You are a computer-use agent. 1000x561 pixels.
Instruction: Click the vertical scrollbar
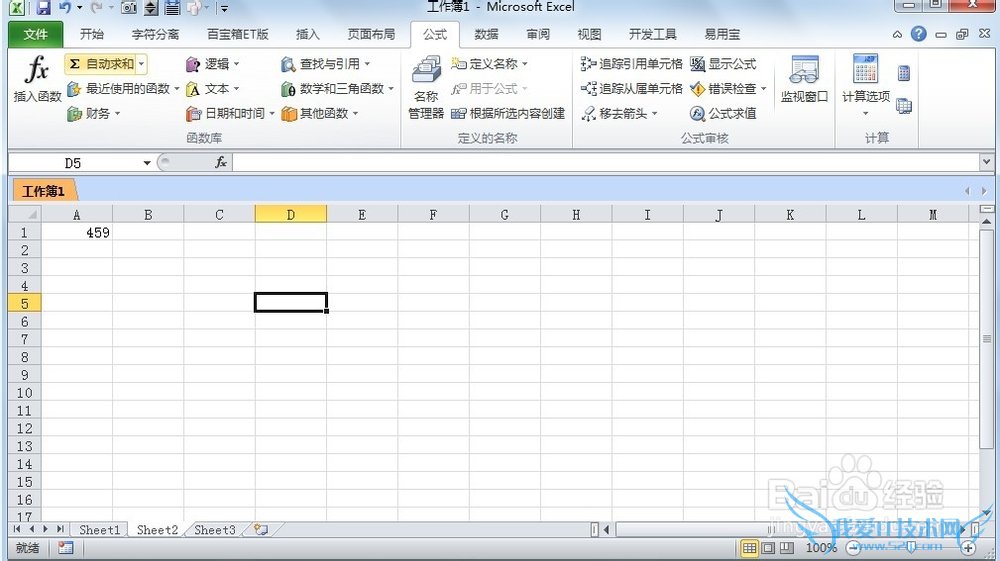coord(987,338)
